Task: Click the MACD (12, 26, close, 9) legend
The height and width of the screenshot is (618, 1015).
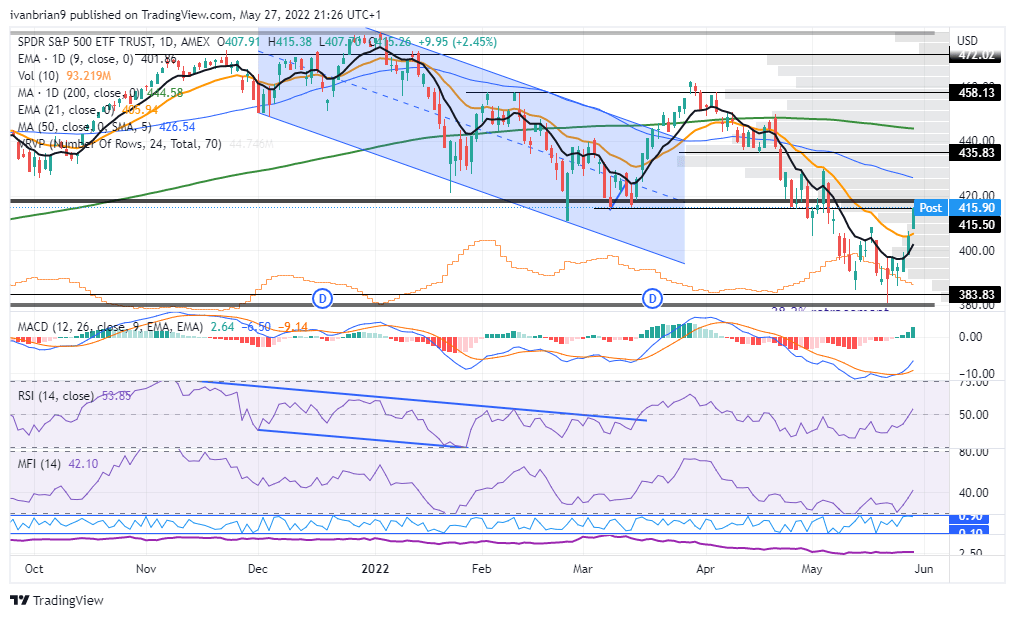Action: (x=110, y=327)
